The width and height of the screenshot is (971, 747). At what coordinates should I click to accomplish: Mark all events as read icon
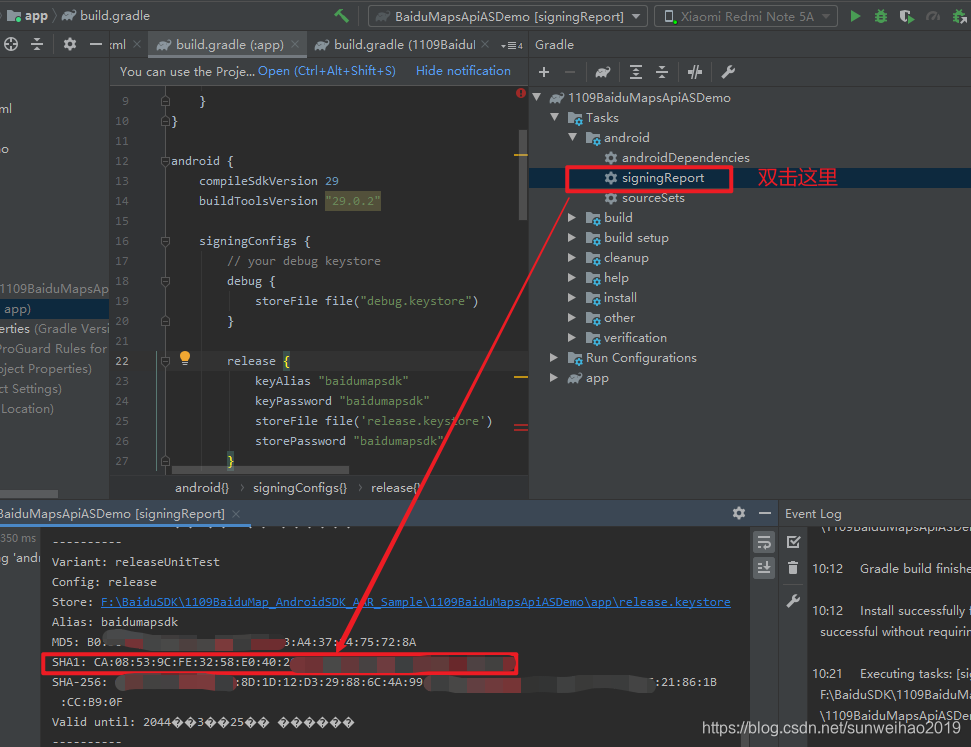click(793, 542)
